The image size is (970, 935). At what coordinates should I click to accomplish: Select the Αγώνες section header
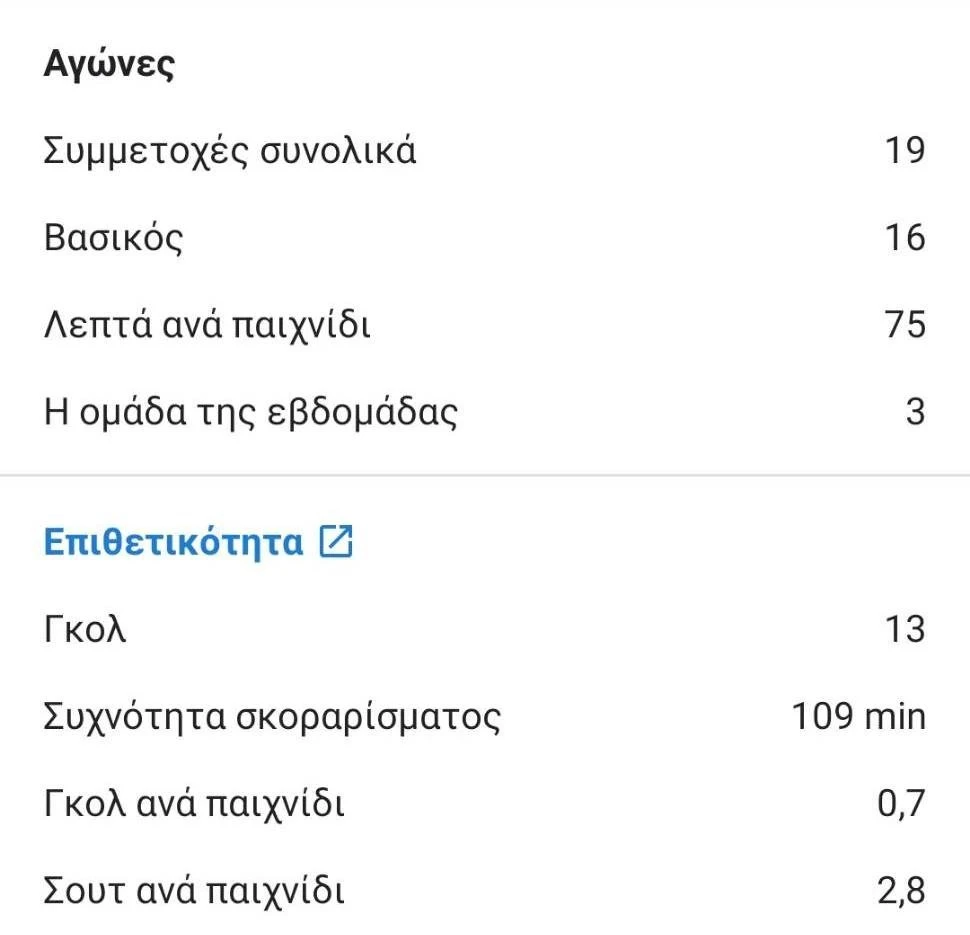[x=110, y=63]
